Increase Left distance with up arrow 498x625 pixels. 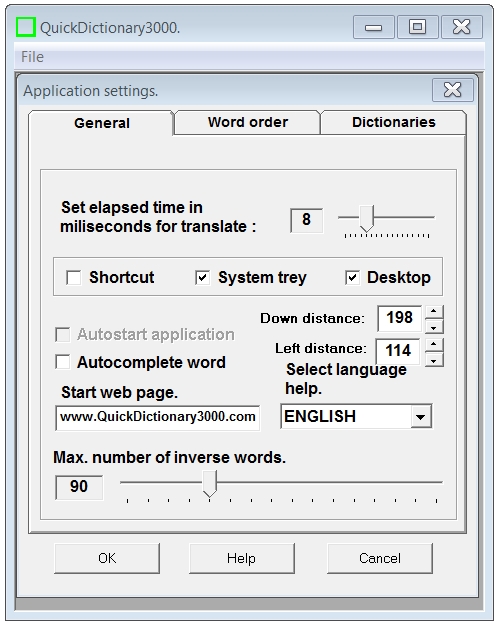click(434, 345)
